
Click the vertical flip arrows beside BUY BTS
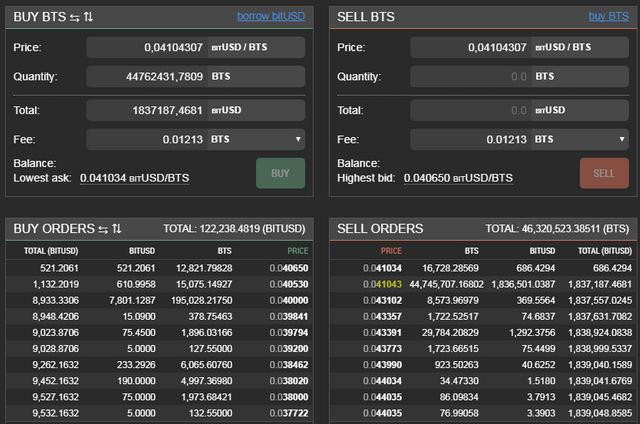[x=87, y=16]
